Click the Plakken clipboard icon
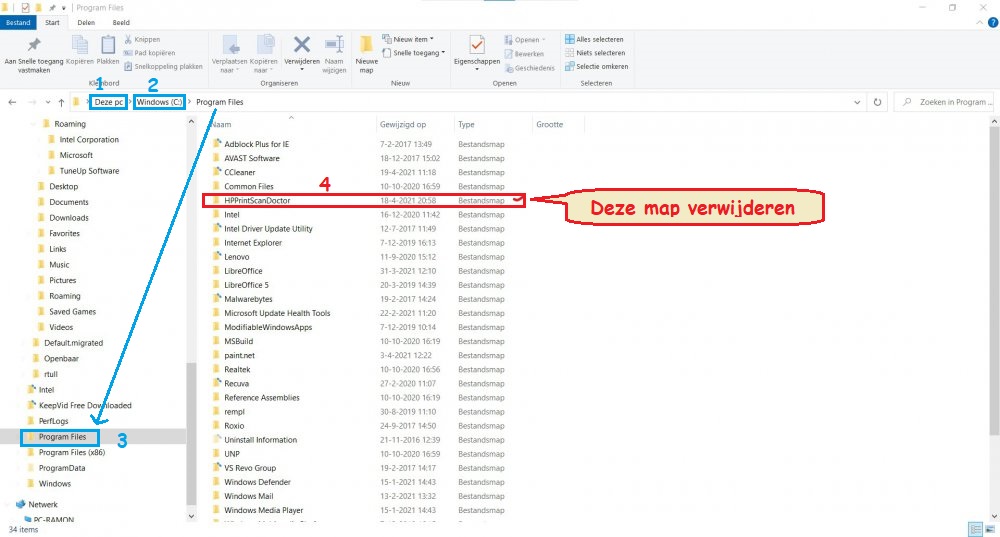This screenshot has width=1000, height=537. click(x=108, y=45)
